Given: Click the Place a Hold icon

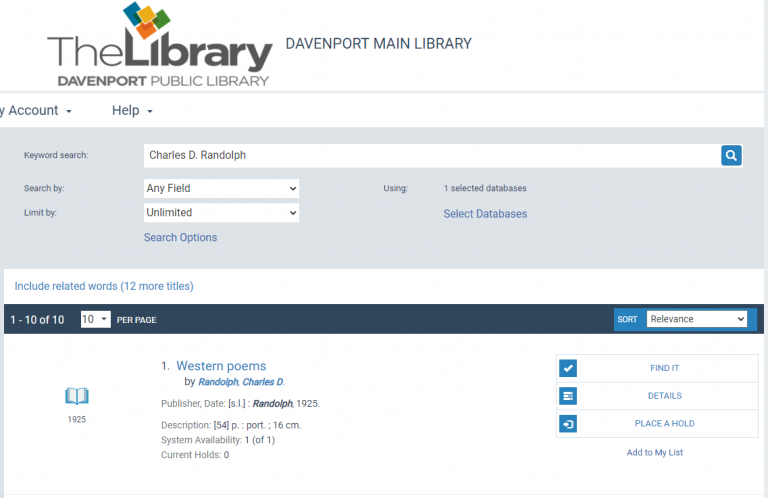Looking at the screenshot, I should 568,424.
